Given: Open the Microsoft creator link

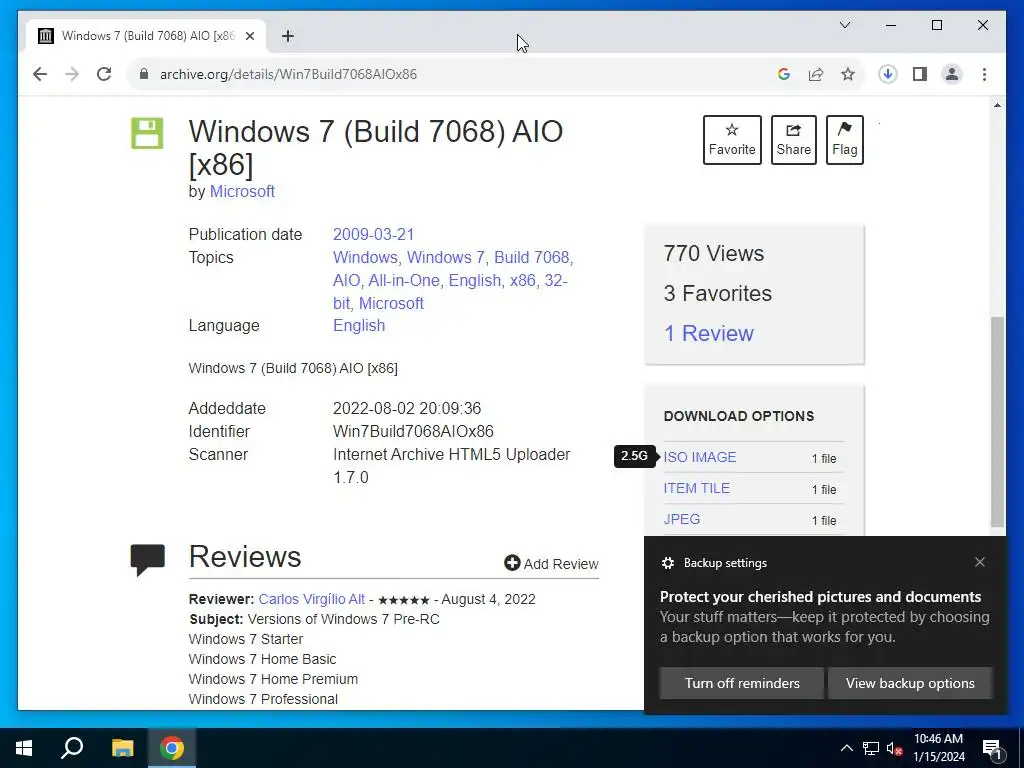Looking at the screenshot, I should coord(242,191).
